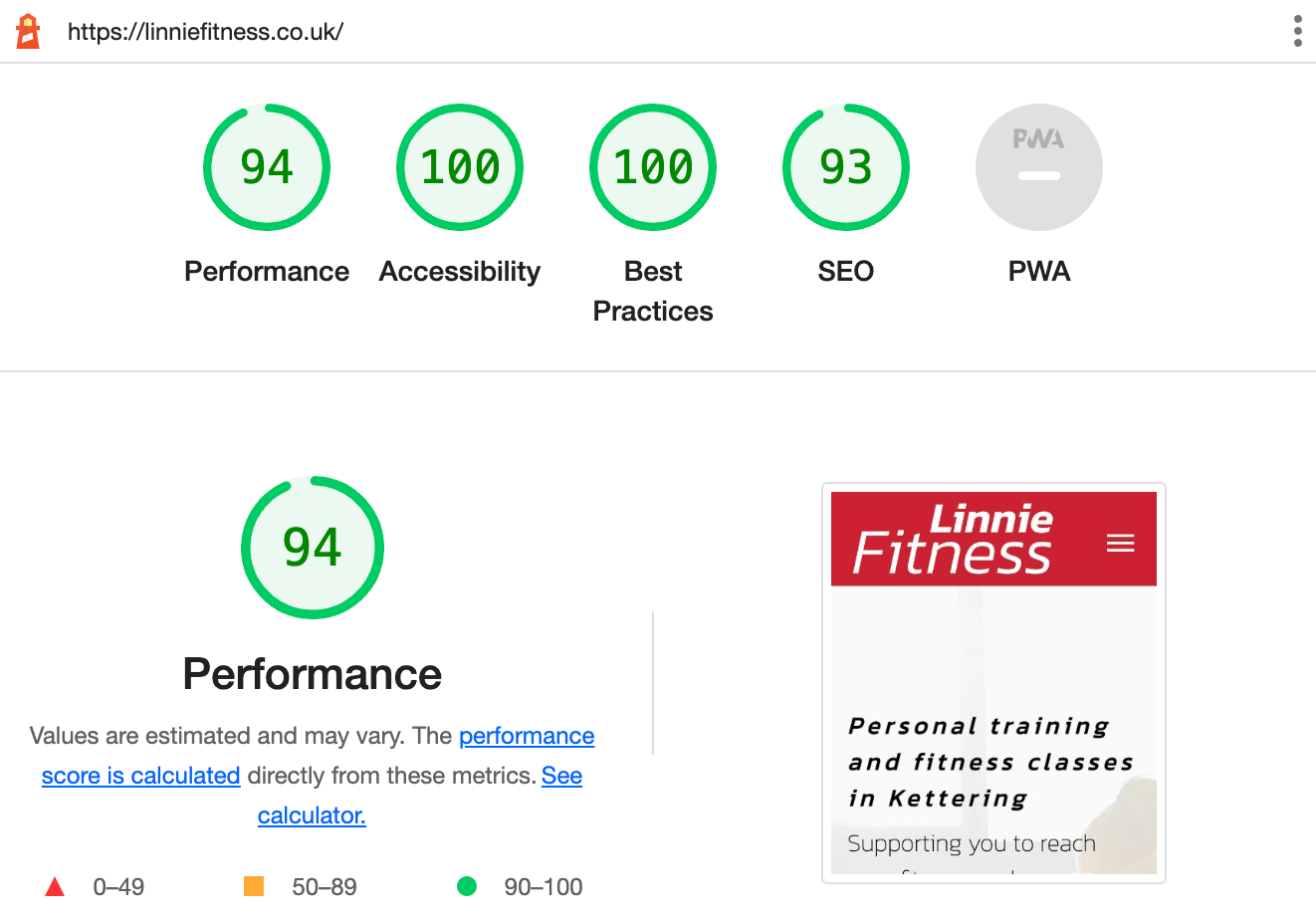Screen dimensions: 1316x924
Task: Select the Accessibility category label
Action: tap(459, 270)
